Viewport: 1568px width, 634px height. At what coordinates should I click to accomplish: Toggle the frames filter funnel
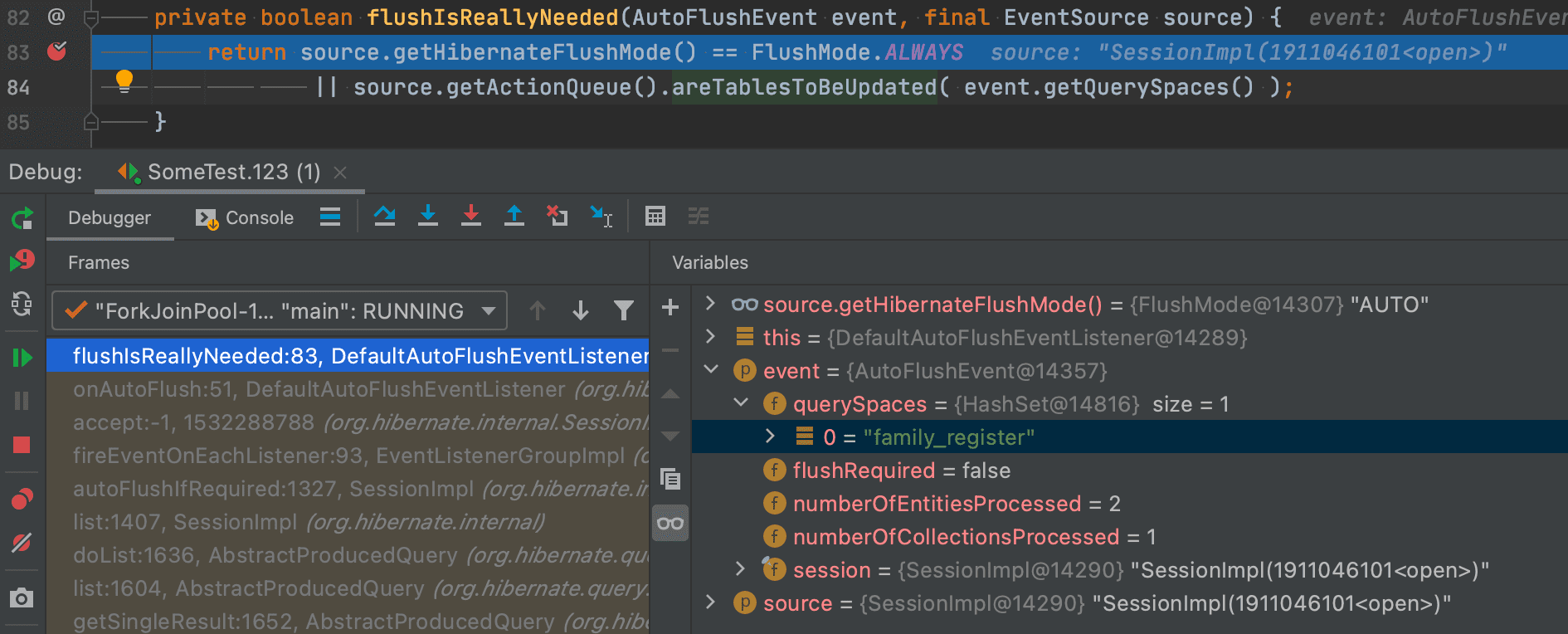click(x=624, y=311)
